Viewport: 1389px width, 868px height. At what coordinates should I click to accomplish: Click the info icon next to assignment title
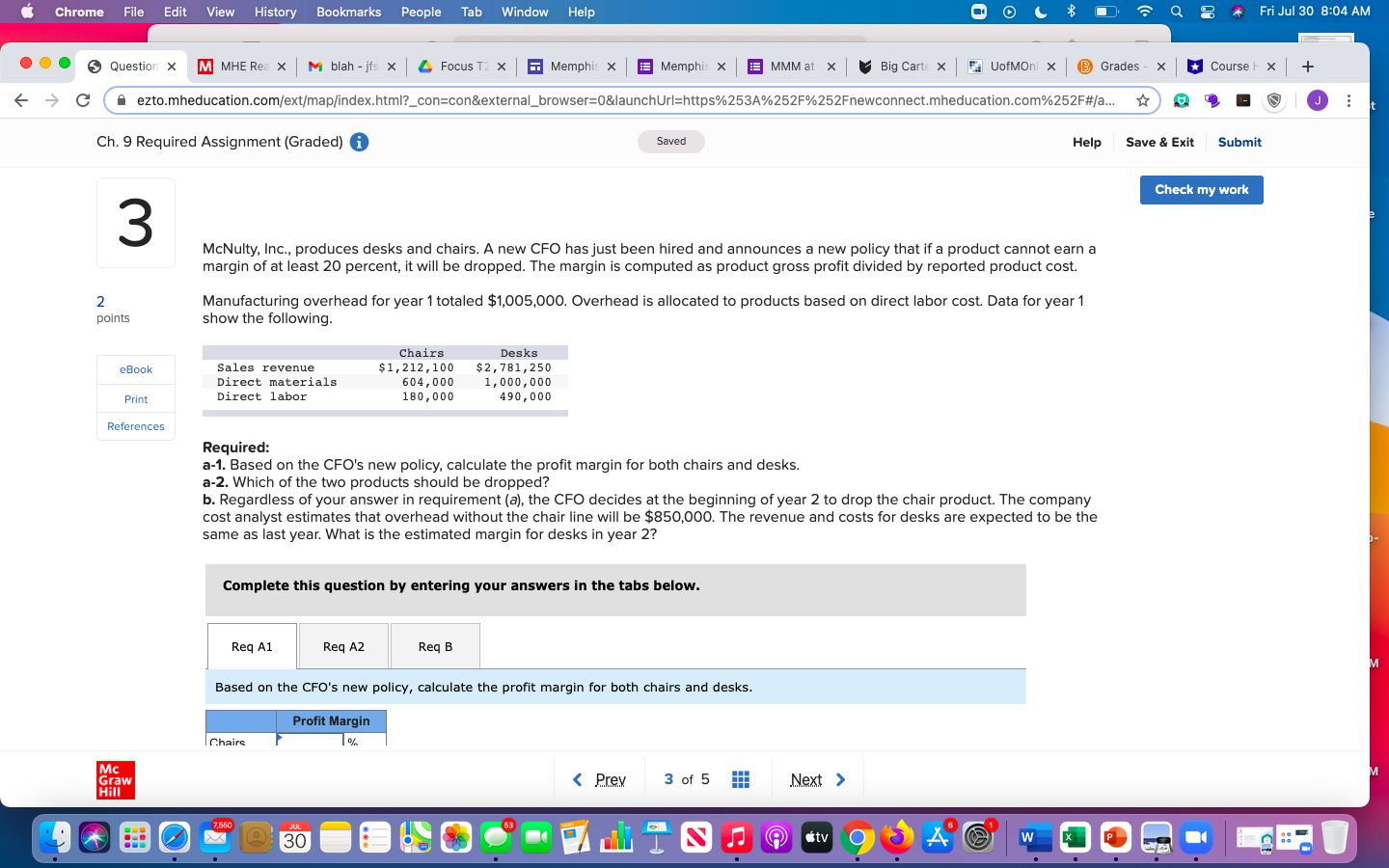[361, 142]
